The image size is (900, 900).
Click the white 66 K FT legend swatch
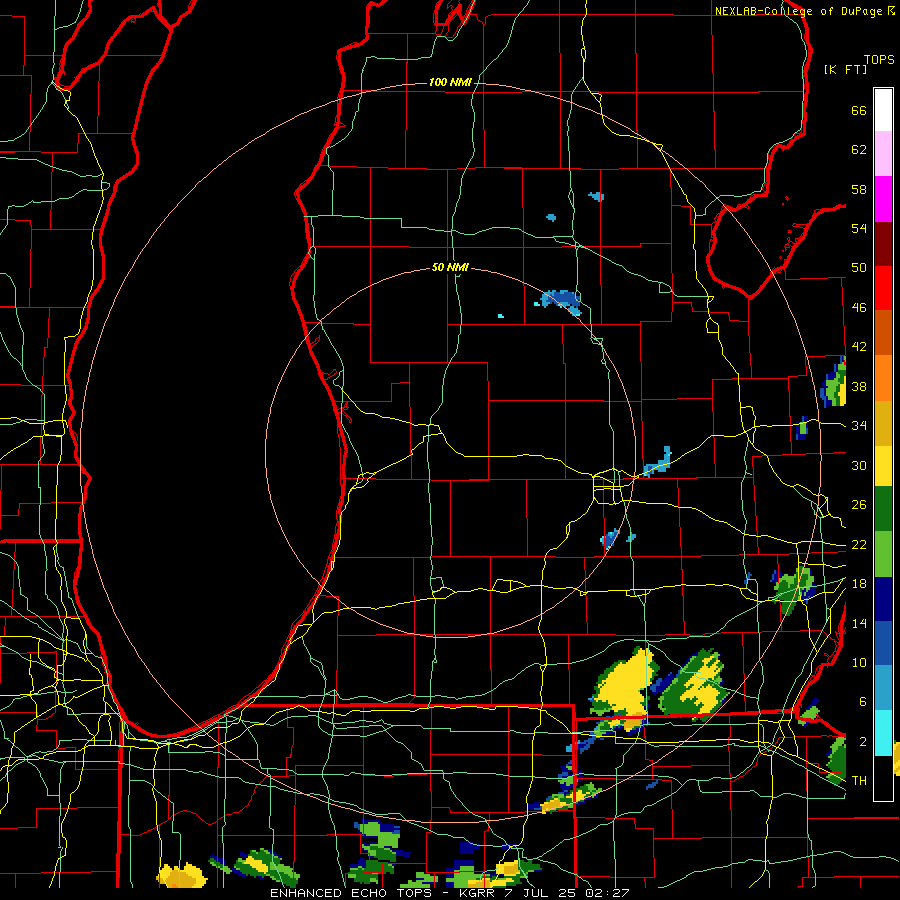(883, 110)
